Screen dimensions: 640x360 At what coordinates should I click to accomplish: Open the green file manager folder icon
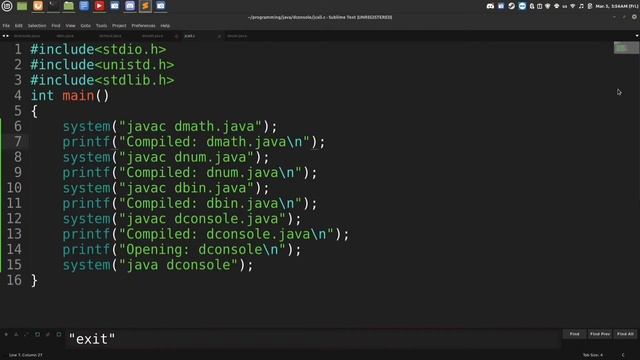point(69,6)
